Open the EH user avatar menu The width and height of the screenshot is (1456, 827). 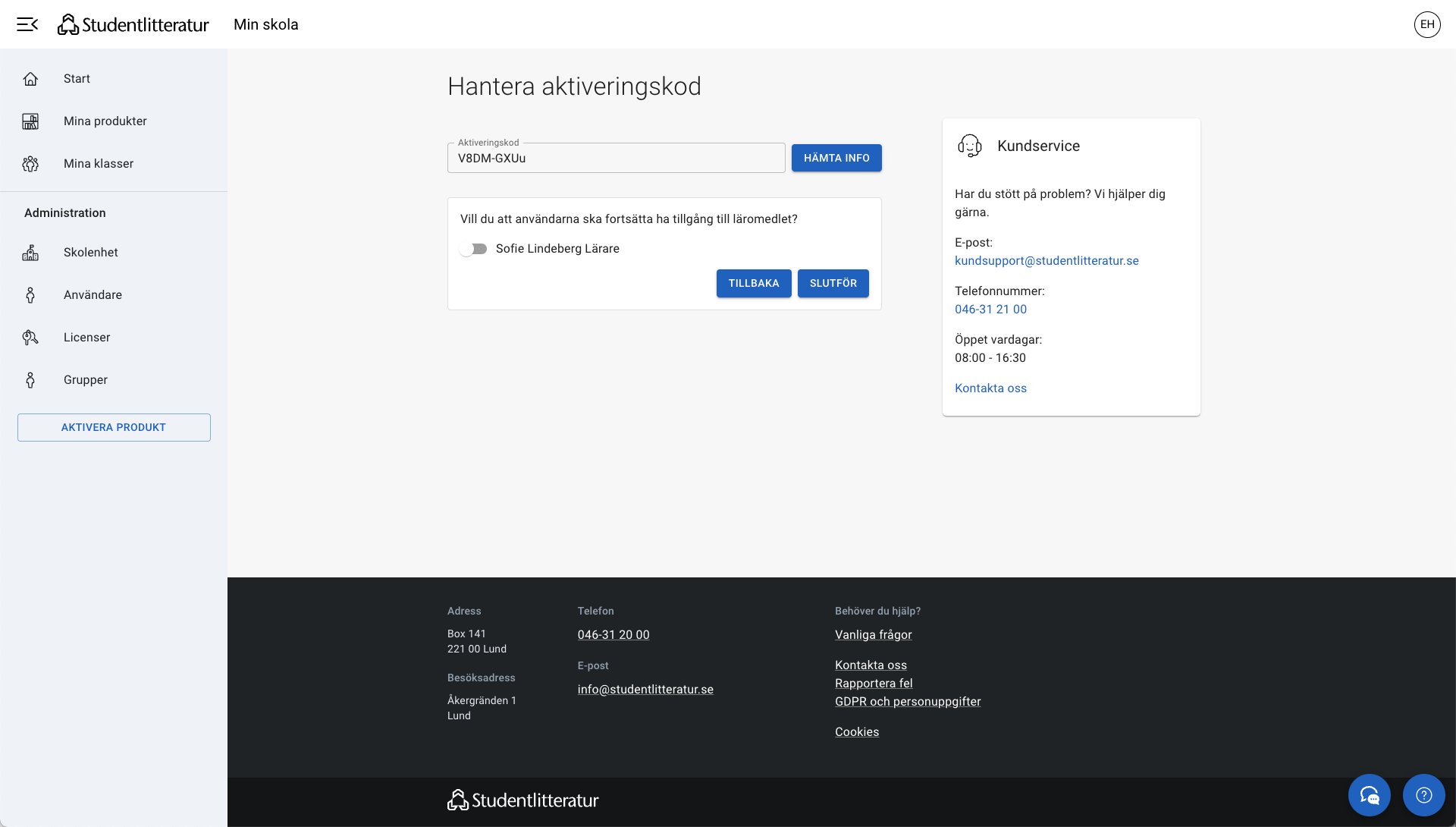[1426, 24]
